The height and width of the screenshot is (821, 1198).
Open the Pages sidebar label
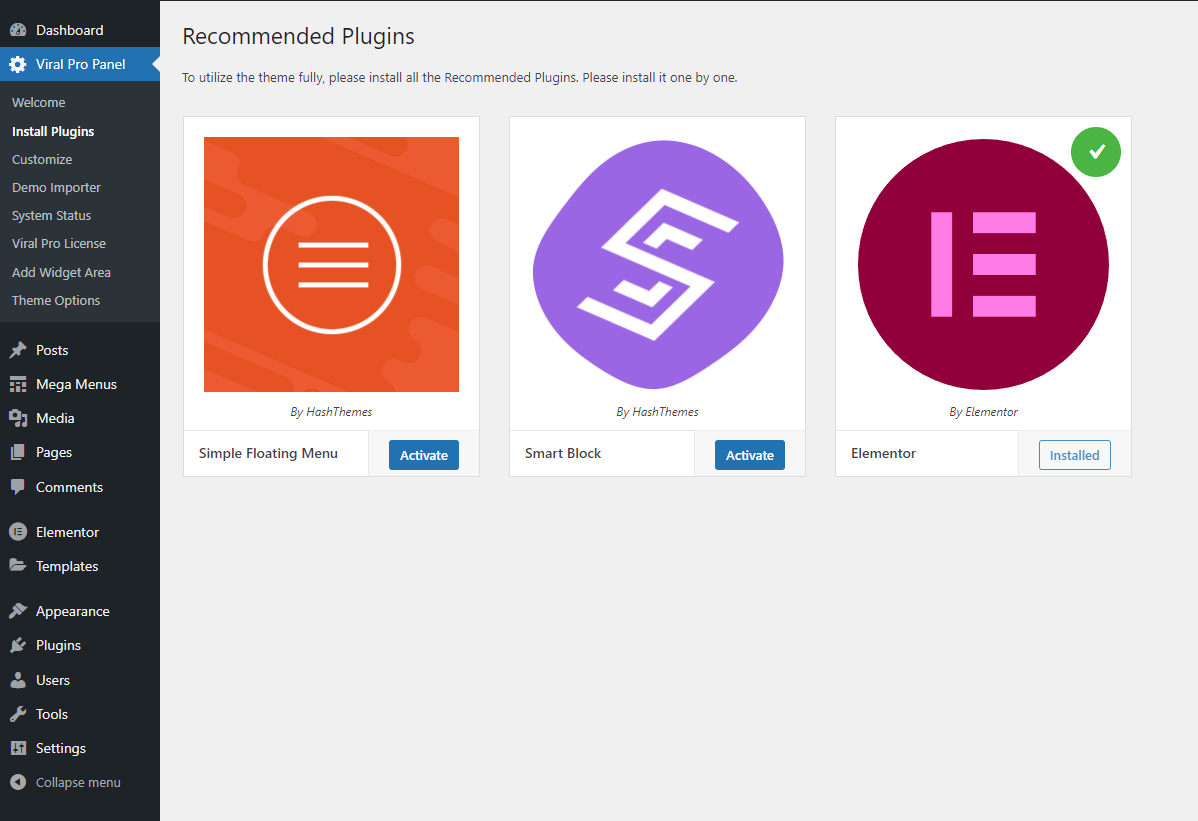[x=53, y=452]
